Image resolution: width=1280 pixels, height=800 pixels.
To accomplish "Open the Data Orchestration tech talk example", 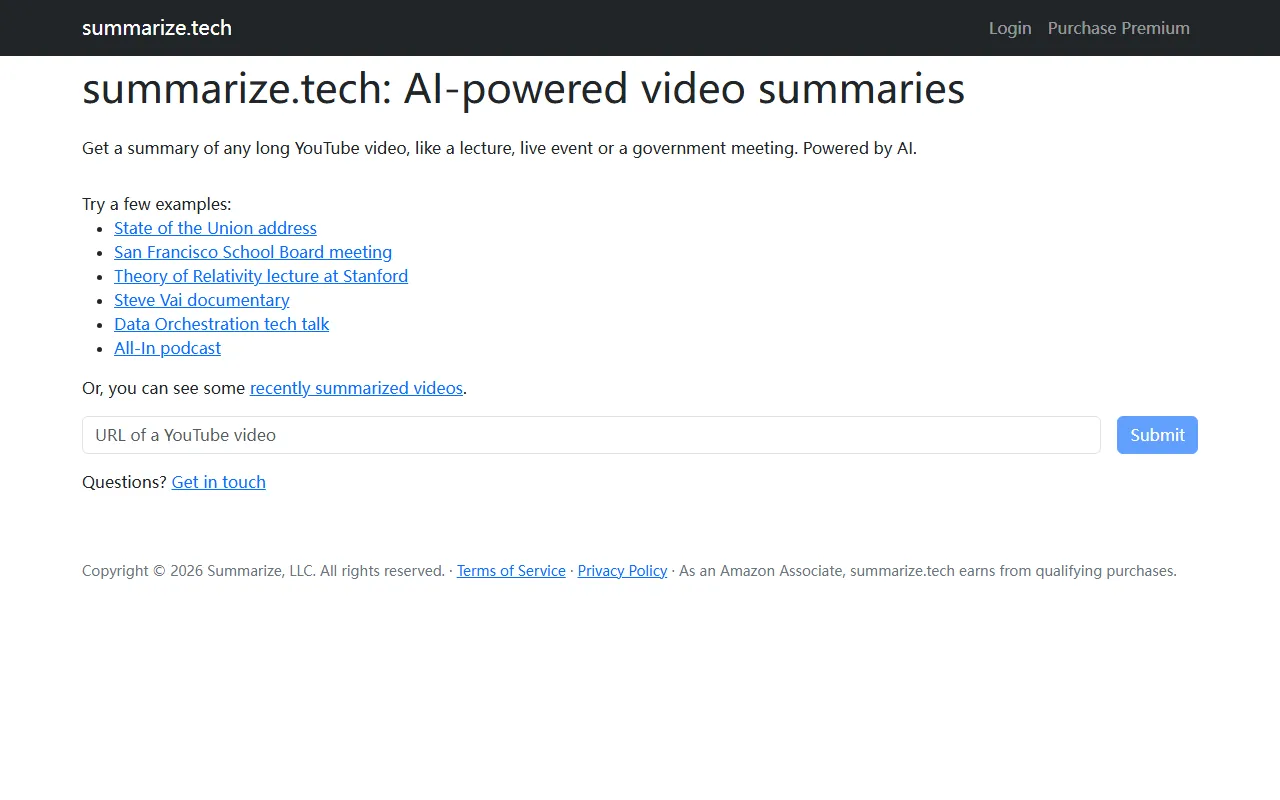I will (221, 324).
